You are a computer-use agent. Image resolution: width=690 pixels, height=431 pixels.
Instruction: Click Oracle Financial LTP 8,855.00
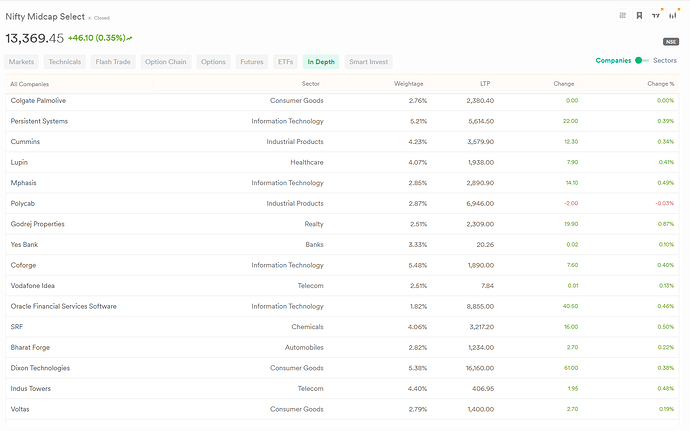point(480,306)
